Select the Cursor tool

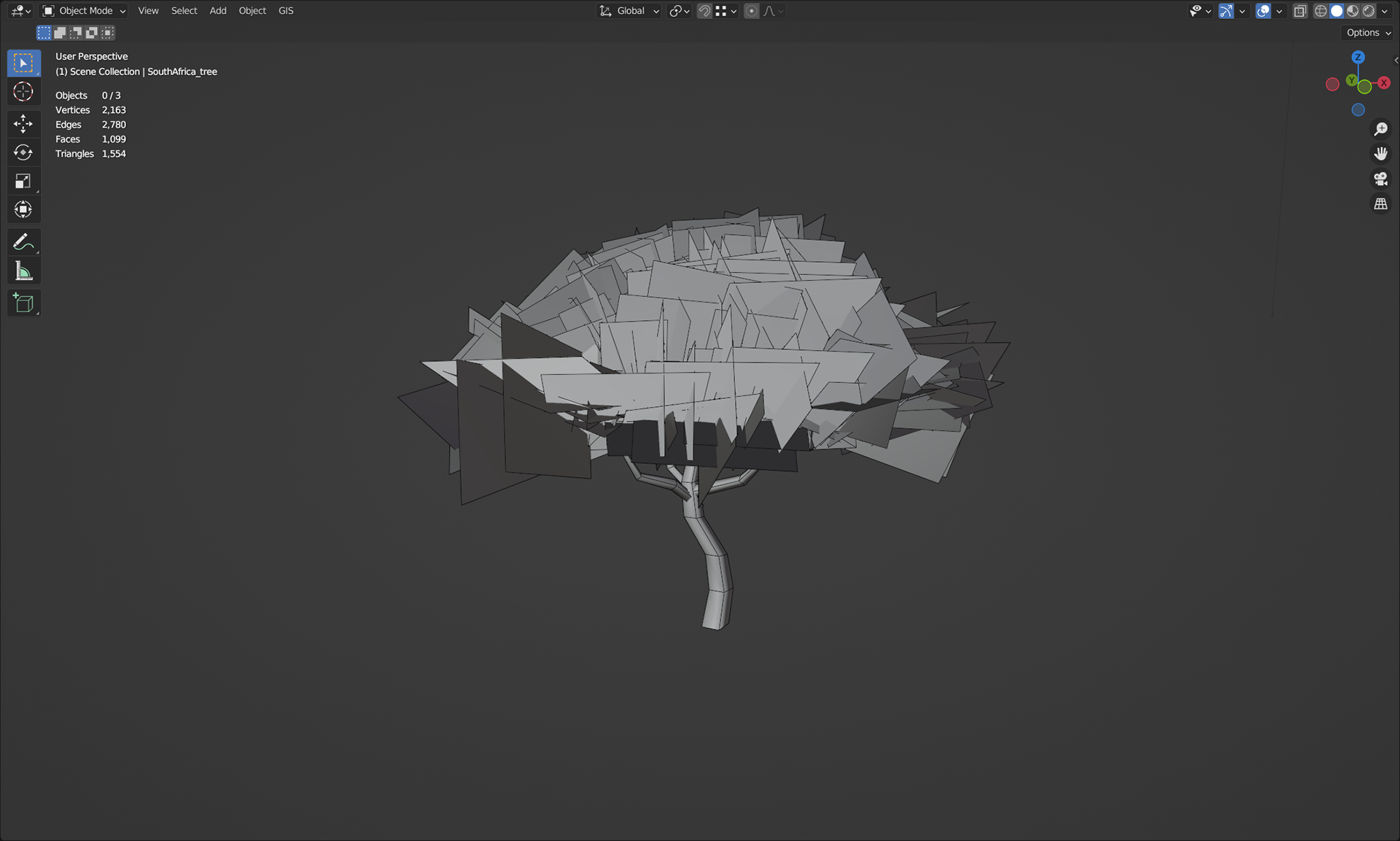click(23, 92)
